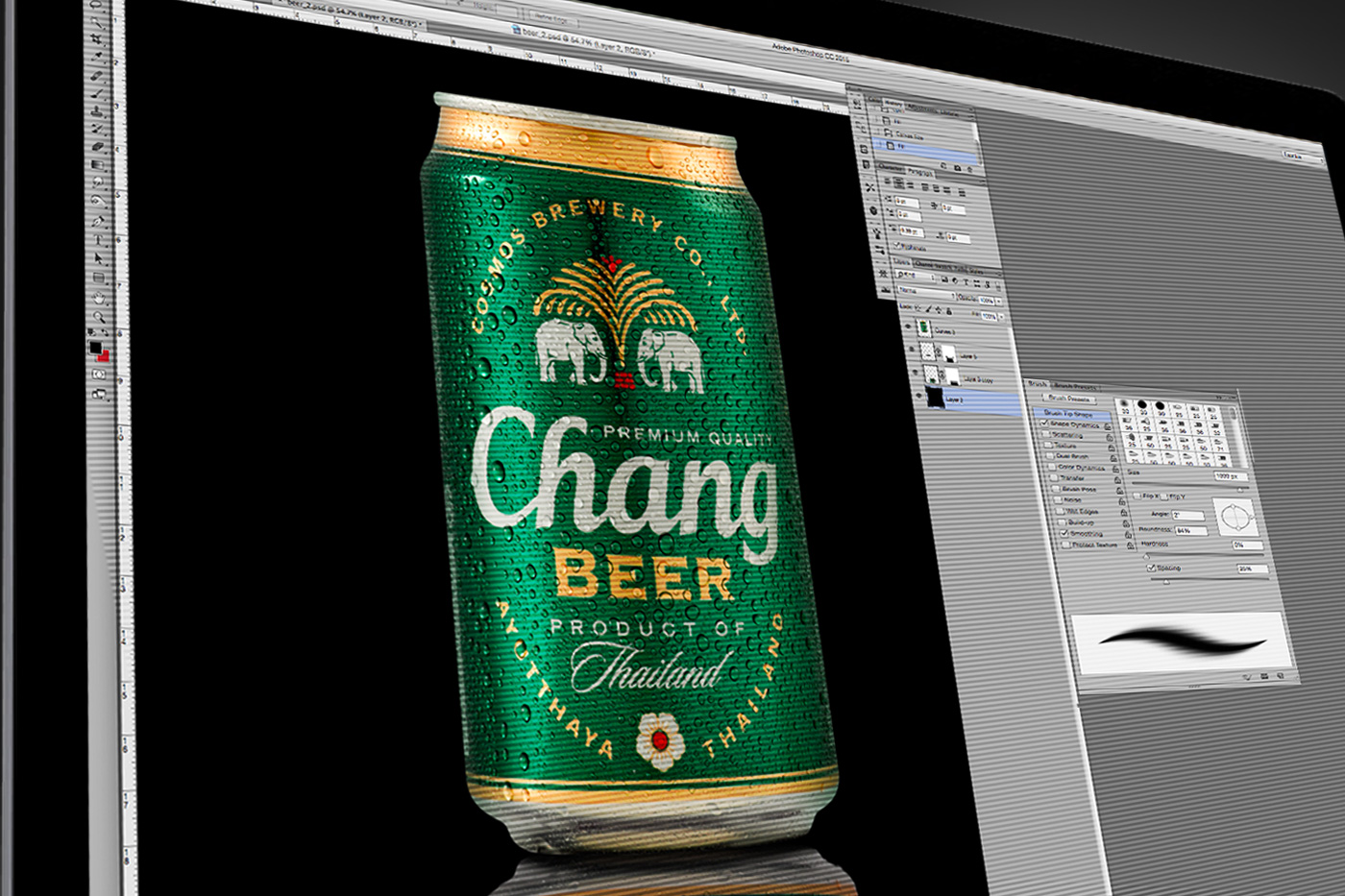This screenshot has width=1345, height=896.
Task: Click the Roundness value field
Action: tap(1190, 531)
